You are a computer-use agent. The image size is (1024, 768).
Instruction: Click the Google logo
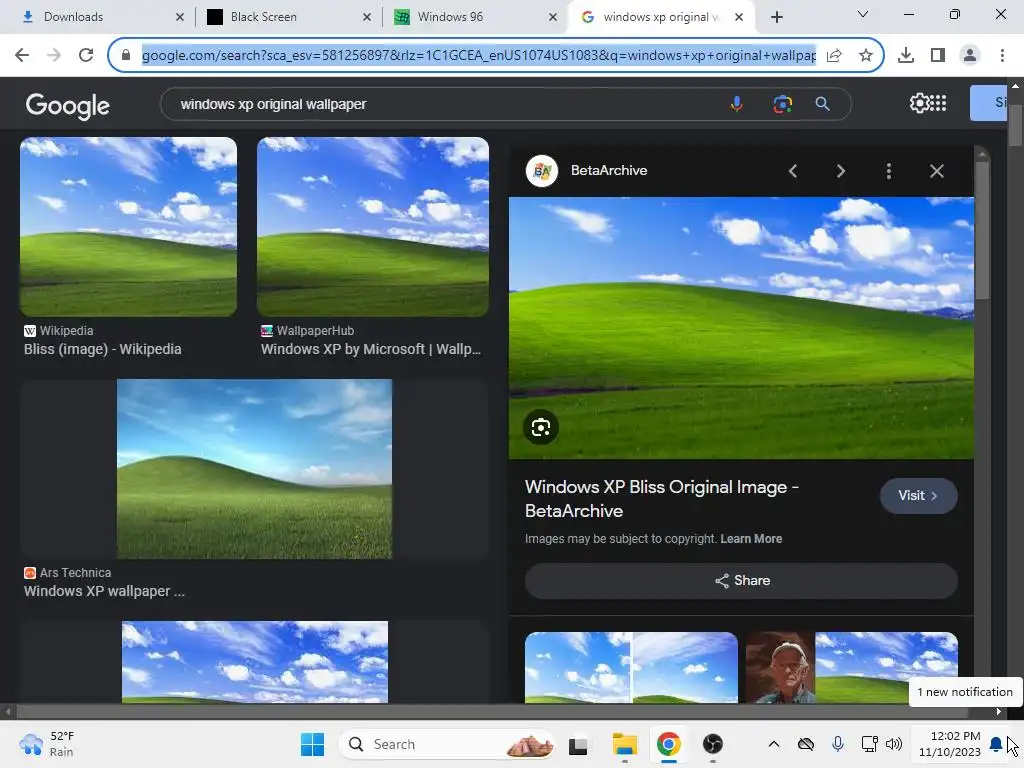tap(67, 105)
